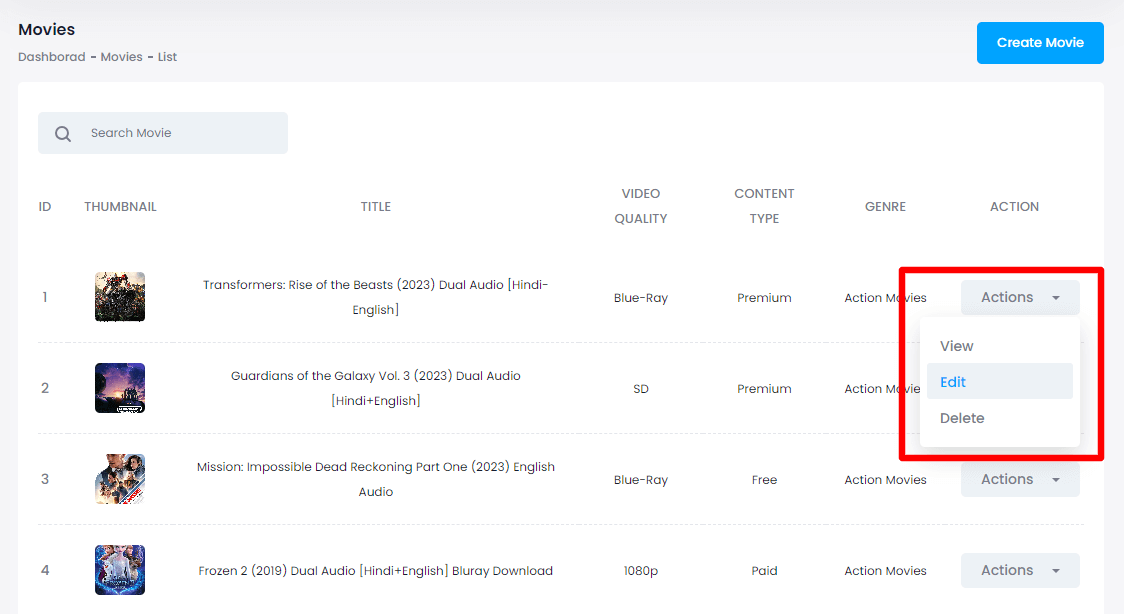Screen dimensions: 1124x614
Task: Click the ACTION column header
Action: coord(1014,206)
